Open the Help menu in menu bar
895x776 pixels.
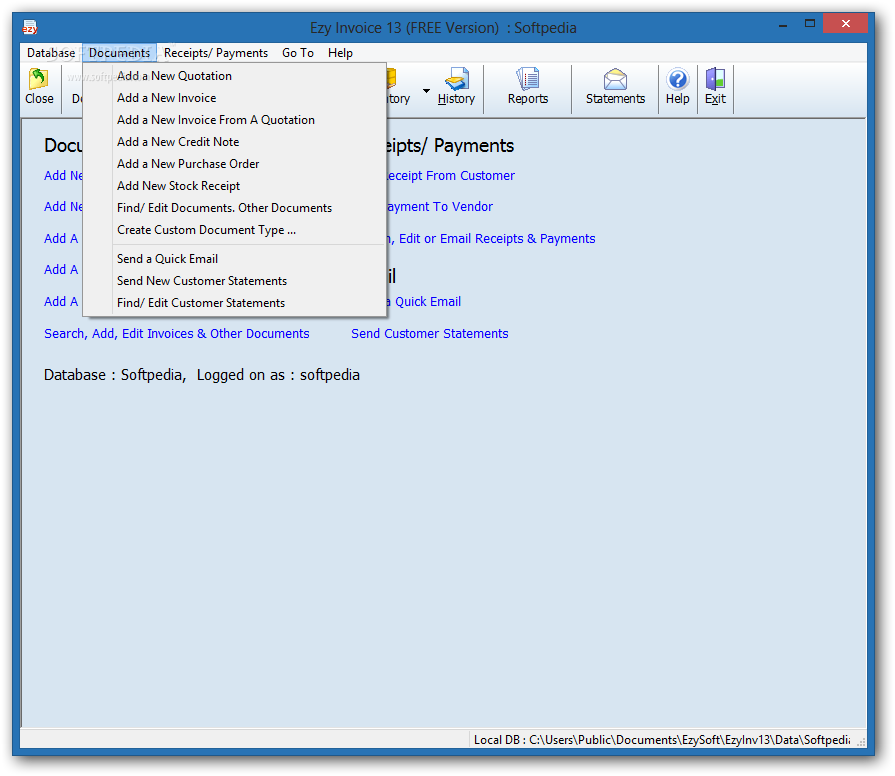(340, 53)
